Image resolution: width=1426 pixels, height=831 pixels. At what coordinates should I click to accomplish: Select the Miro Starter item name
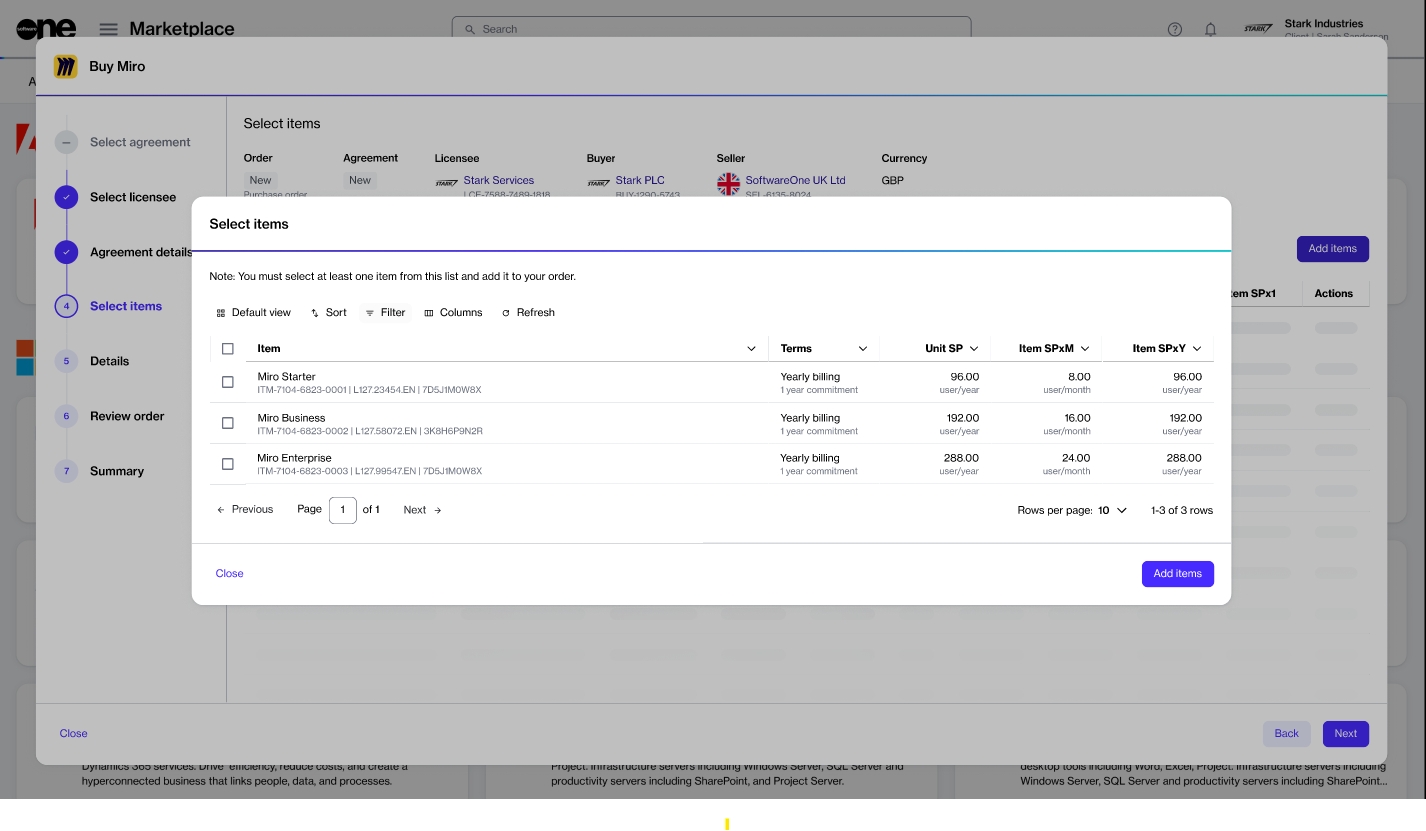coord(286,377)
